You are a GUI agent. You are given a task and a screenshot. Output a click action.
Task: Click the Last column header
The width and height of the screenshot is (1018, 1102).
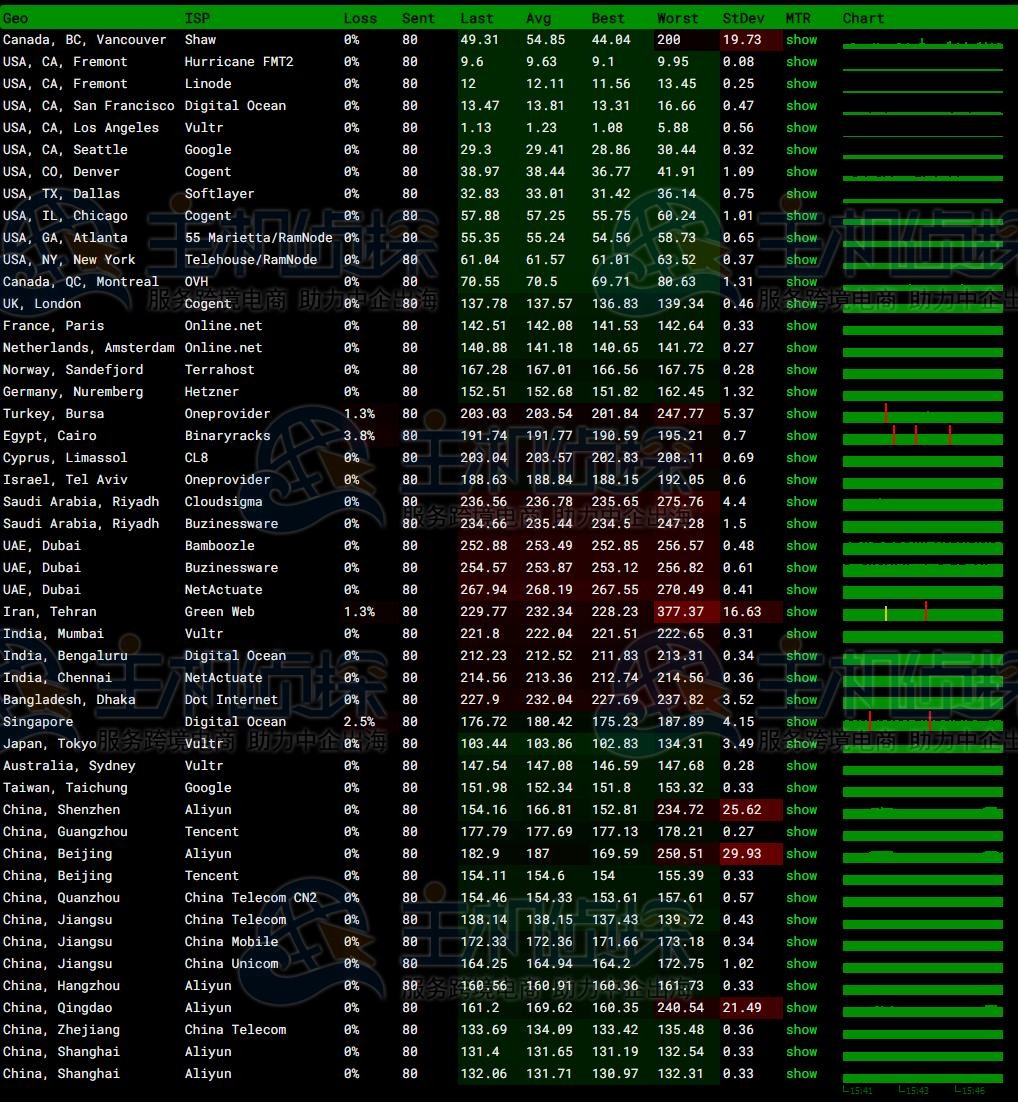coord(477,18)
